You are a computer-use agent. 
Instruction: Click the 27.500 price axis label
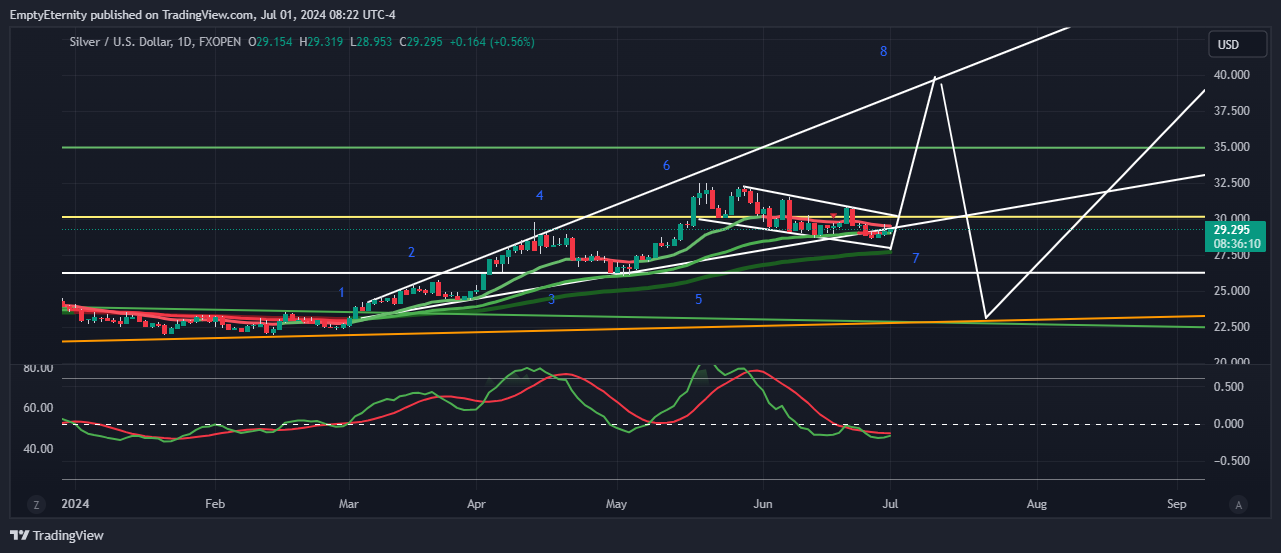click(1231, 255)
